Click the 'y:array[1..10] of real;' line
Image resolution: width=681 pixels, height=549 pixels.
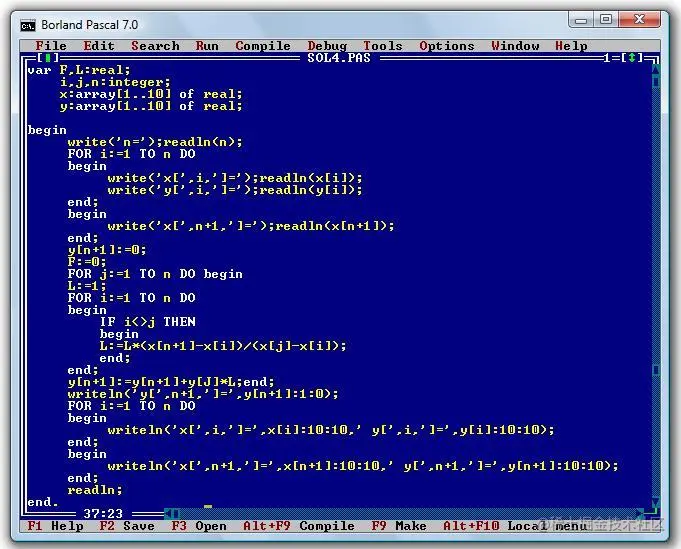pos(151,106)
